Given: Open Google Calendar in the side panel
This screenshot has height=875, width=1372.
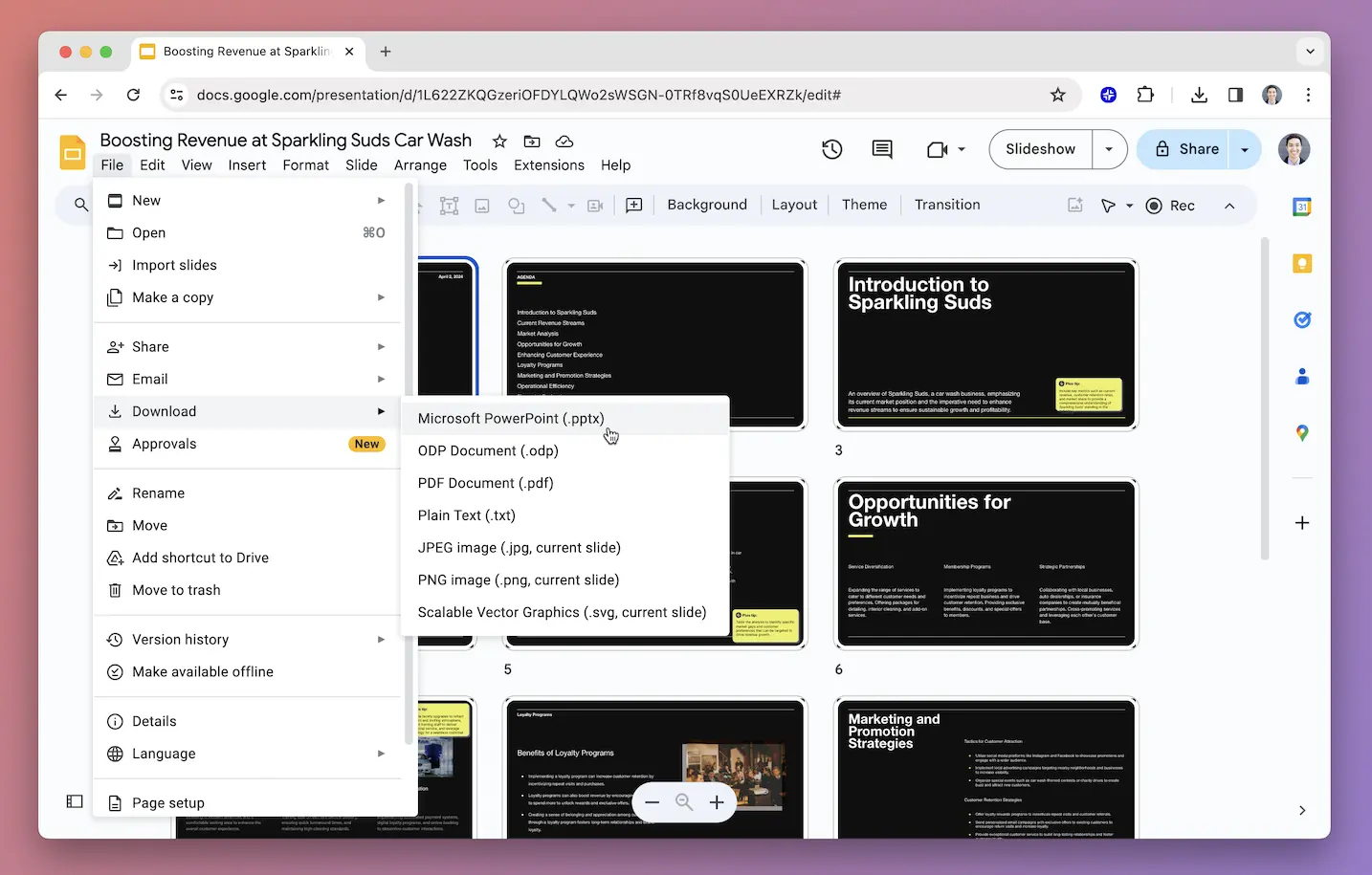Looking at the screenshot, I should click(1301, 206).
